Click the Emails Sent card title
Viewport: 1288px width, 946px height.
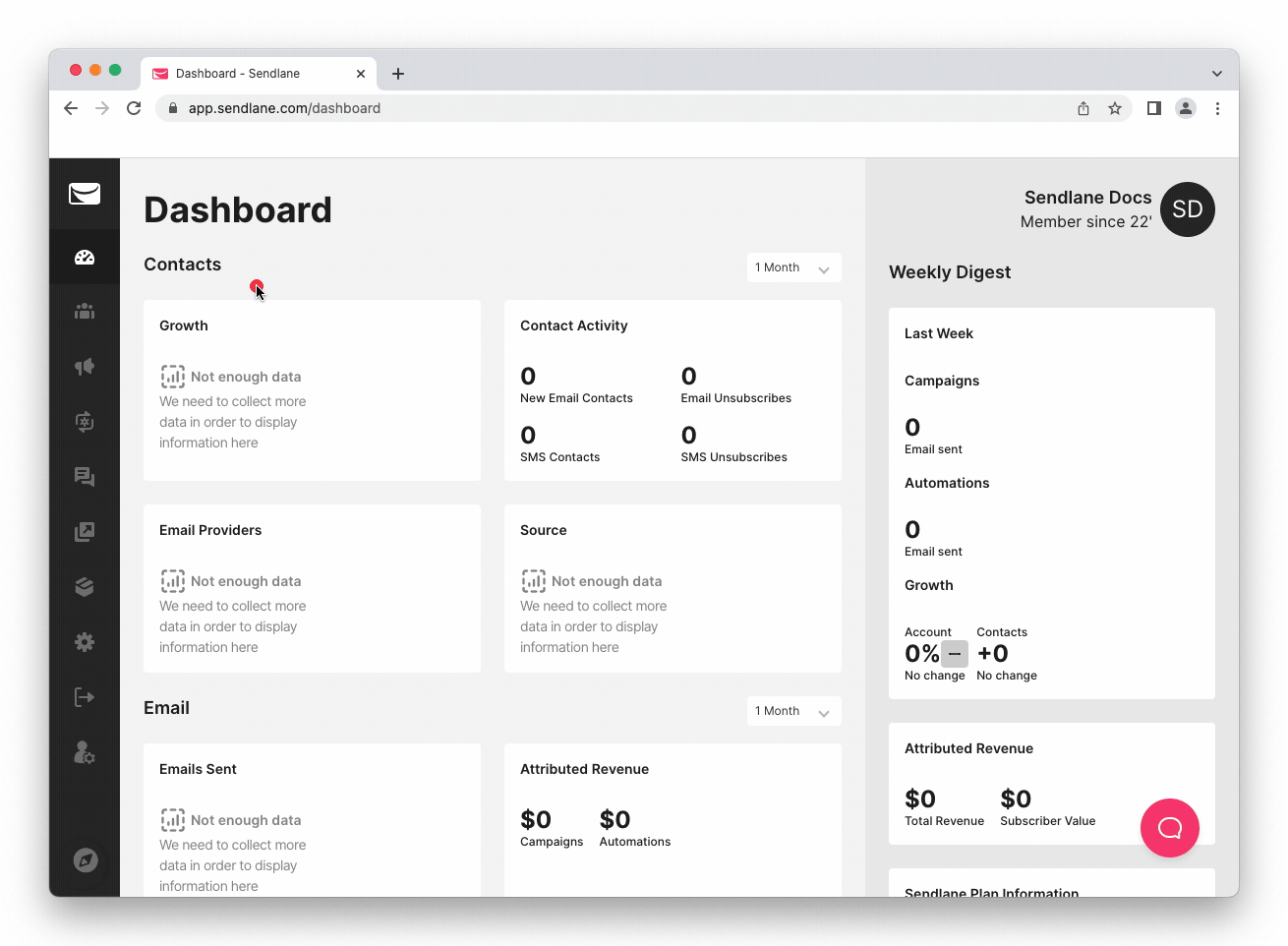coord(198,769)
